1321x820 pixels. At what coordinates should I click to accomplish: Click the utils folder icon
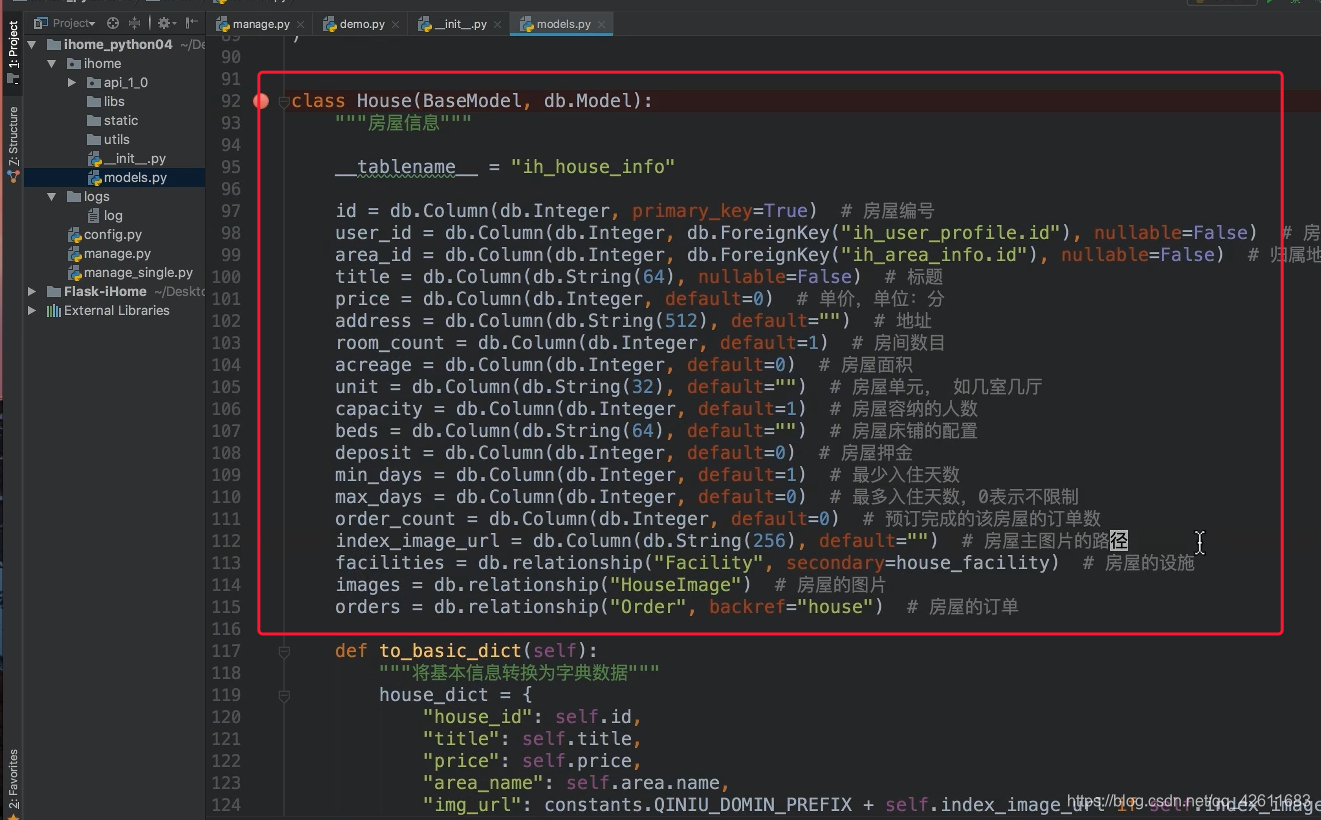point(93,140)
